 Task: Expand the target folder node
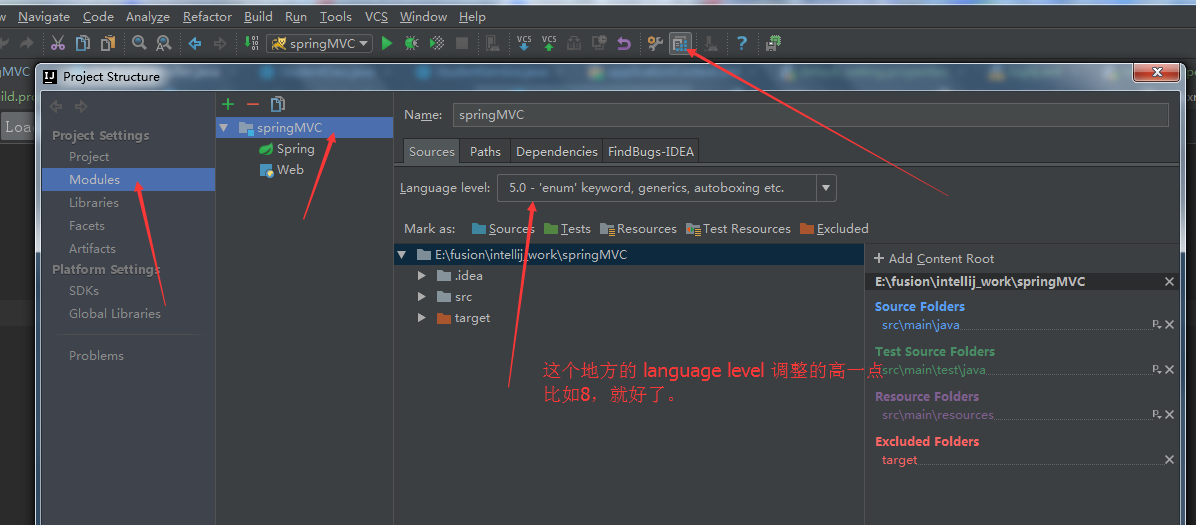[x=422, y=318]
